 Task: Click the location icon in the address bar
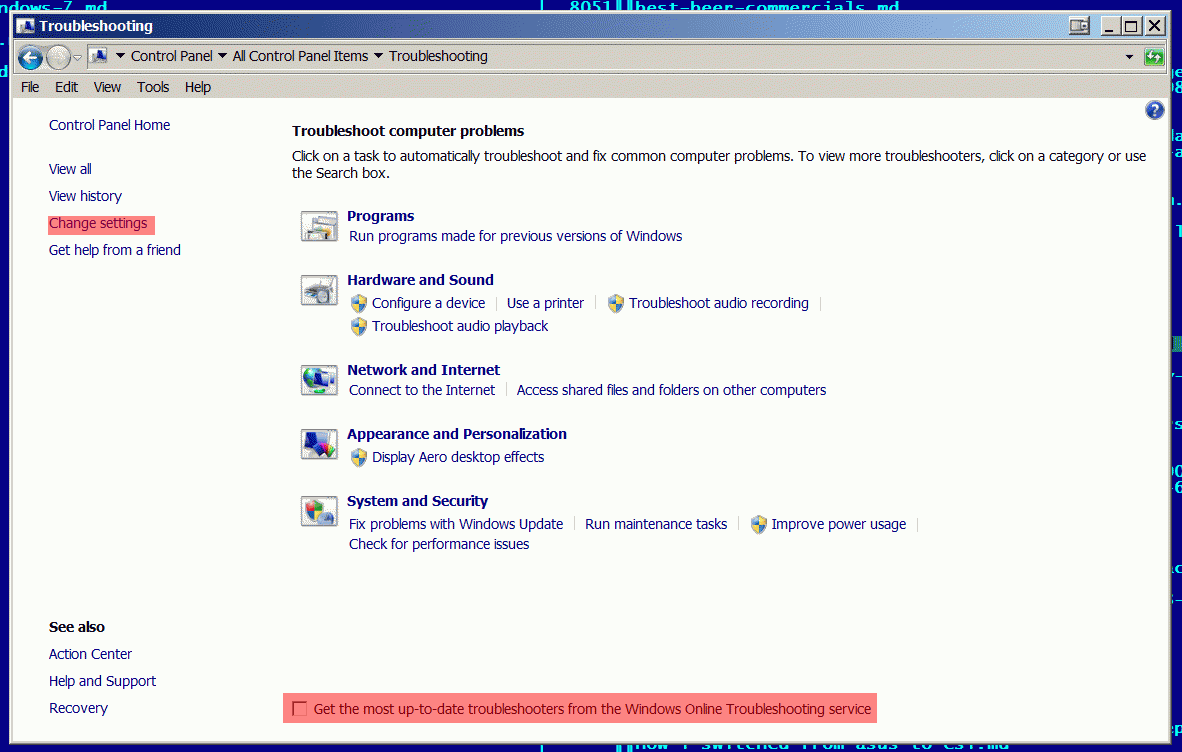click(98, 56)
